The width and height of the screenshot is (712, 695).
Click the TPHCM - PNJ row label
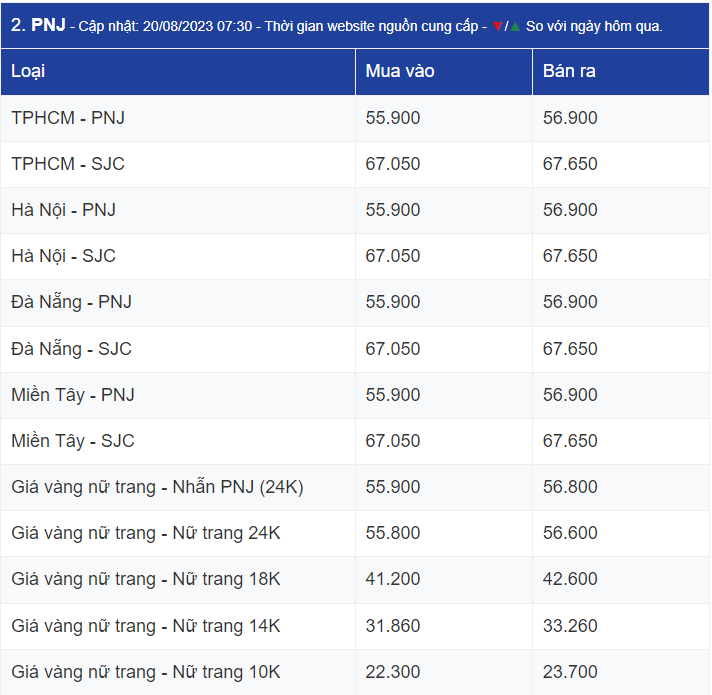68,118
